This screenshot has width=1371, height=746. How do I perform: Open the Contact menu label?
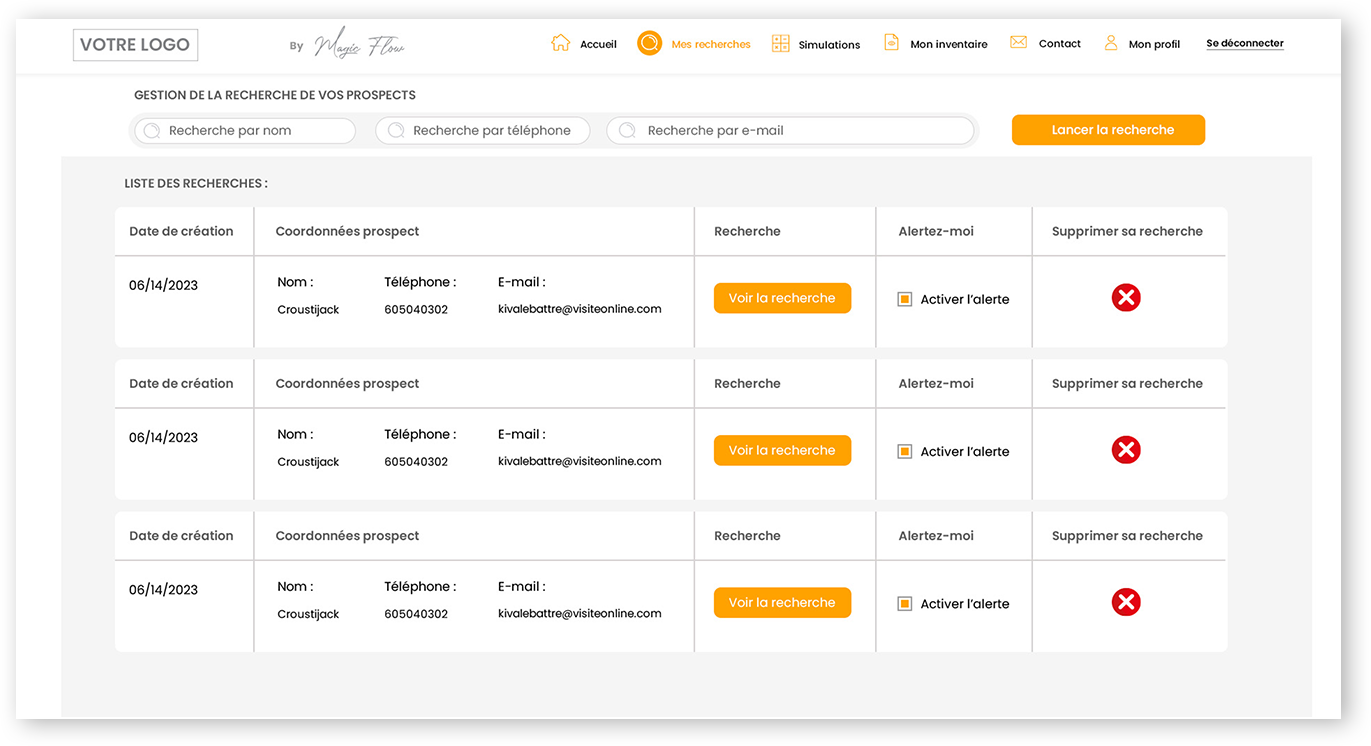click(x=1060, y=43)
